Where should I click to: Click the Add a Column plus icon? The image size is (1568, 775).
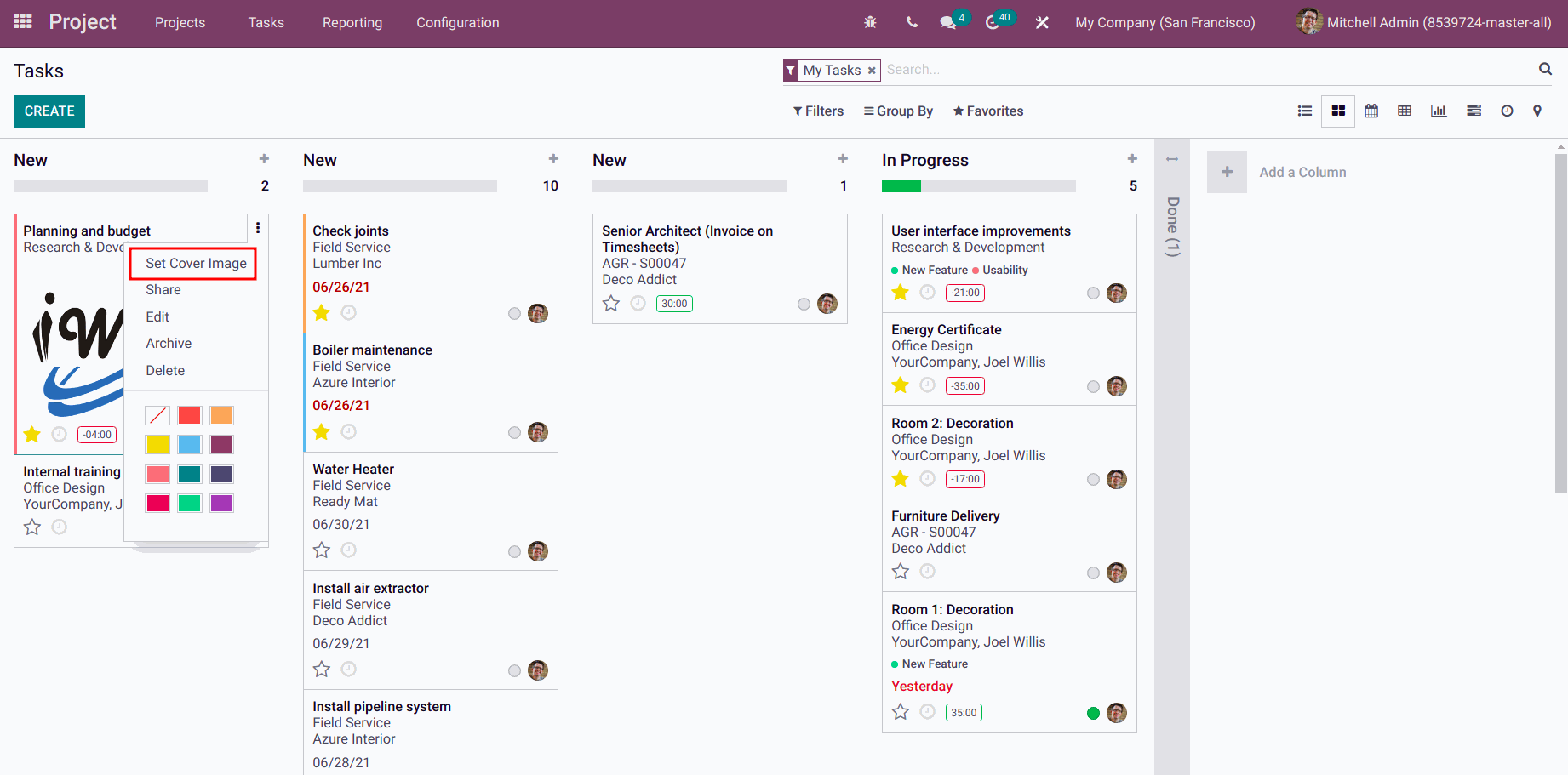(x=1227, y=172)
